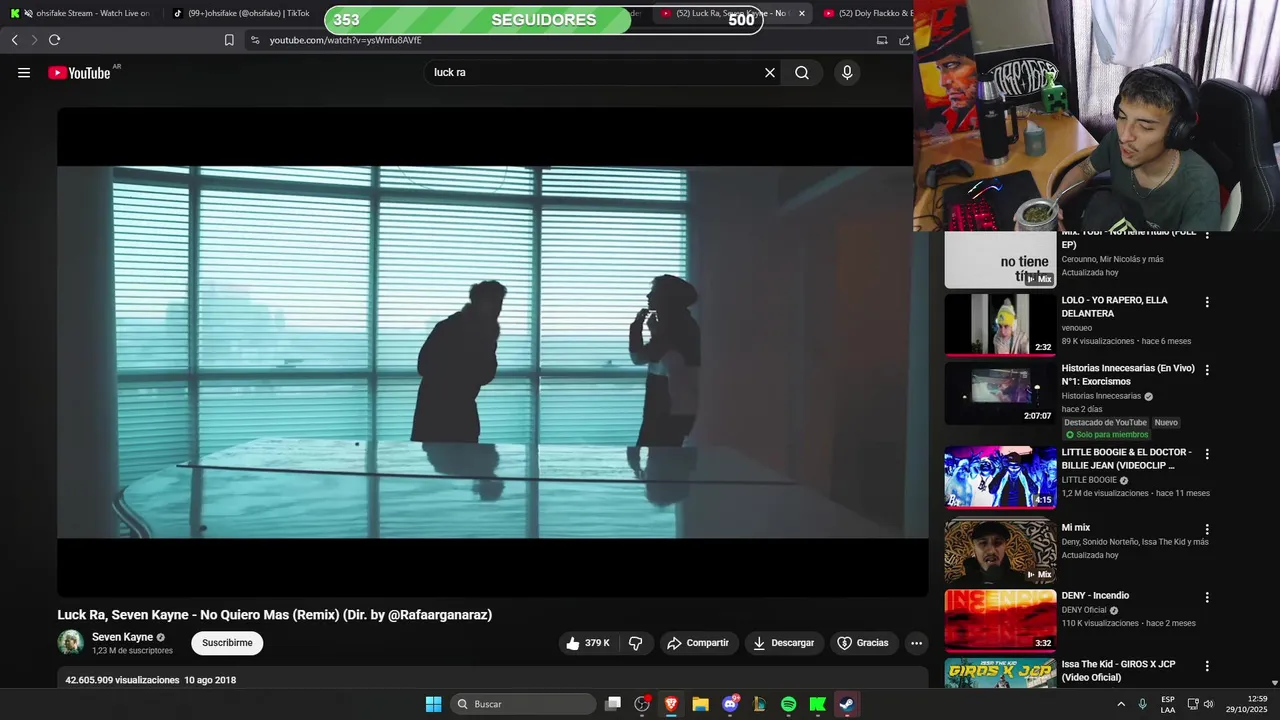
Task: Start voice search with microphone icon
Action: pos(847,72)
